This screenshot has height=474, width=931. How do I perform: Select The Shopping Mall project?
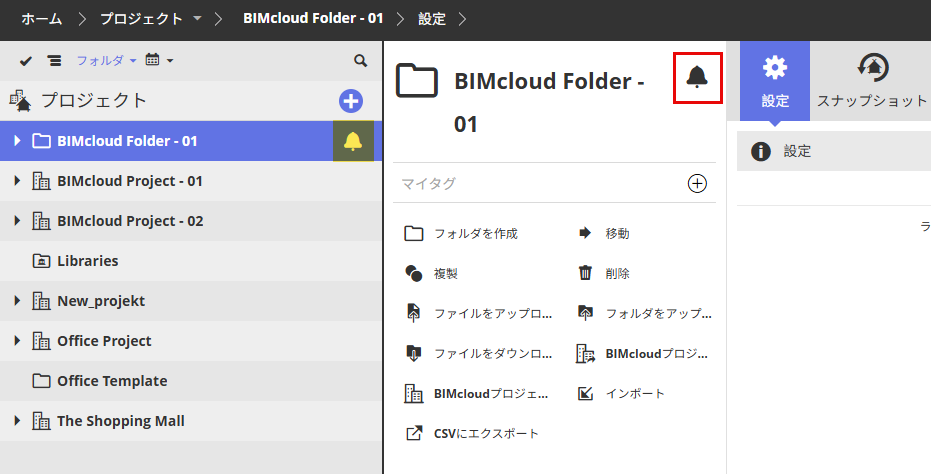pos(121,421)
